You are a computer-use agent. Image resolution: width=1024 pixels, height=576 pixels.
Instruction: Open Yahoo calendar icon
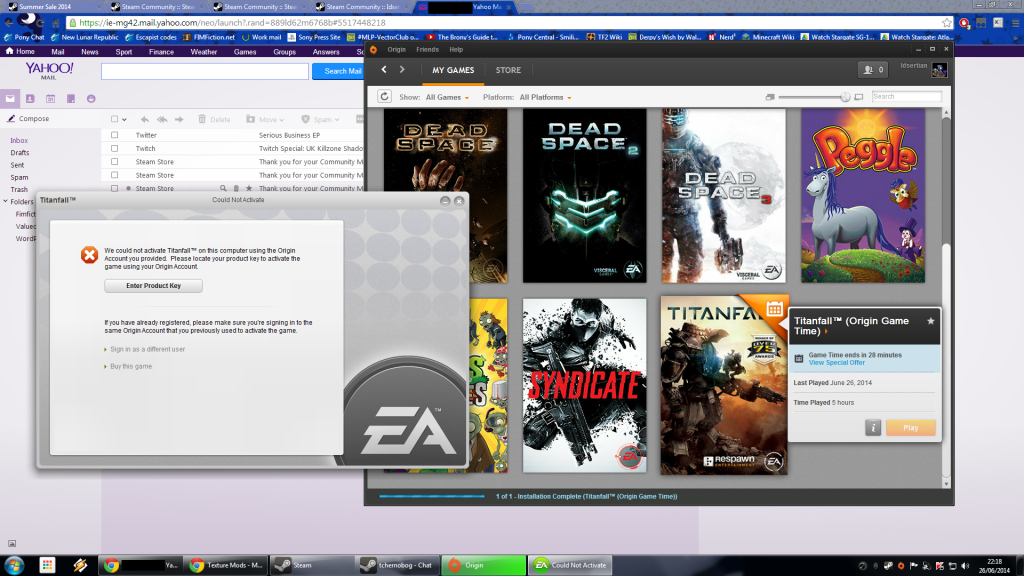coord(50,99)
